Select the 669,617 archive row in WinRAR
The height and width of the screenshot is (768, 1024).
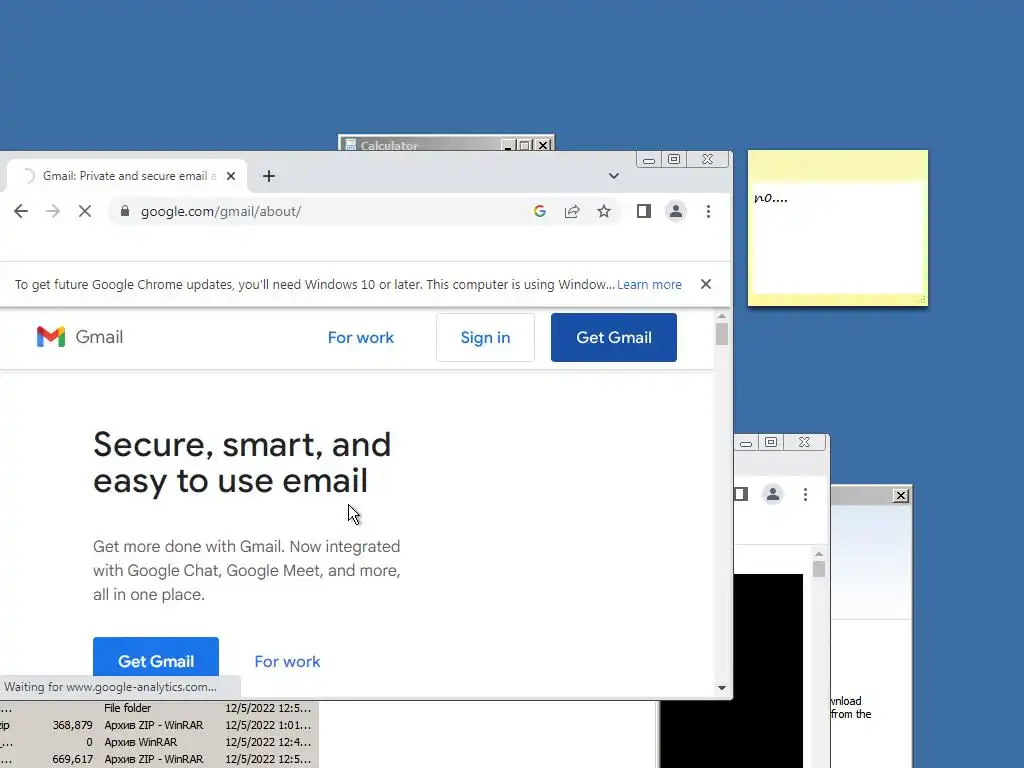(x=159, y=759)
